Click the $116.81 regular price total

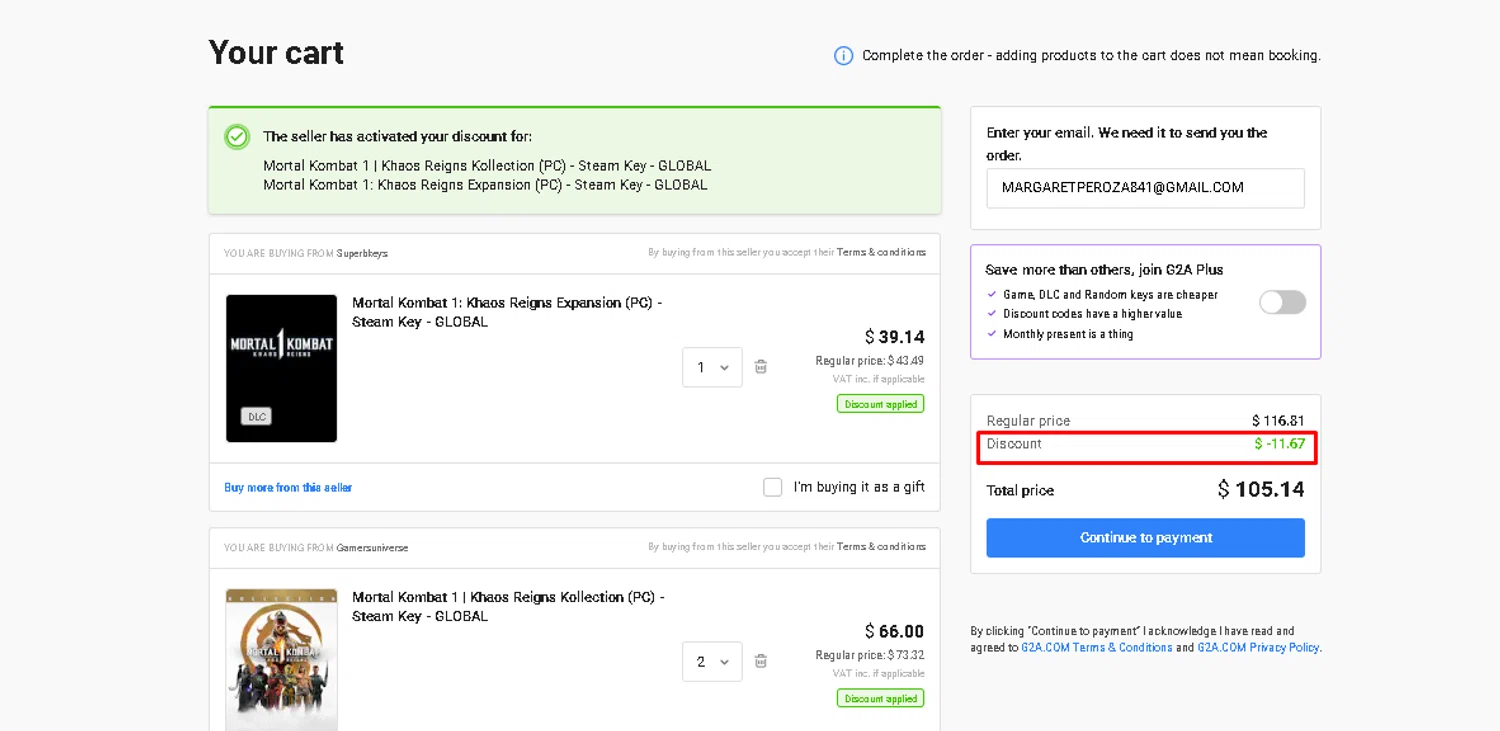(1278, 421)
